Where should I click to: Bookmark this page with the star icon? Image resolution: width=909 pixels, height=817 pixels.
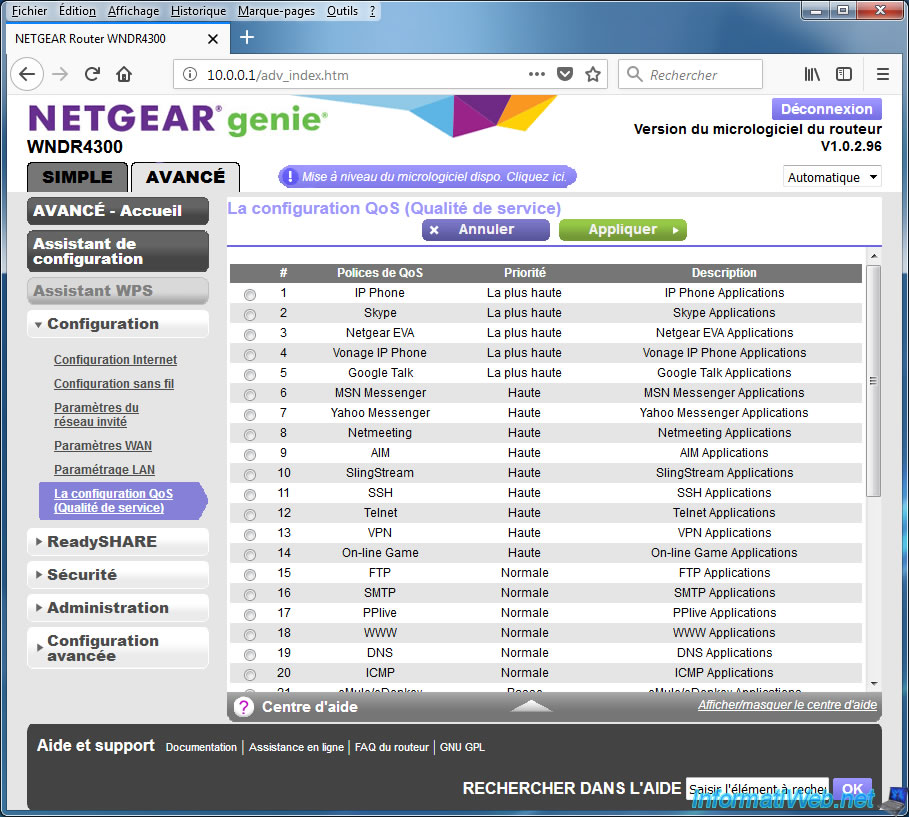593,74
